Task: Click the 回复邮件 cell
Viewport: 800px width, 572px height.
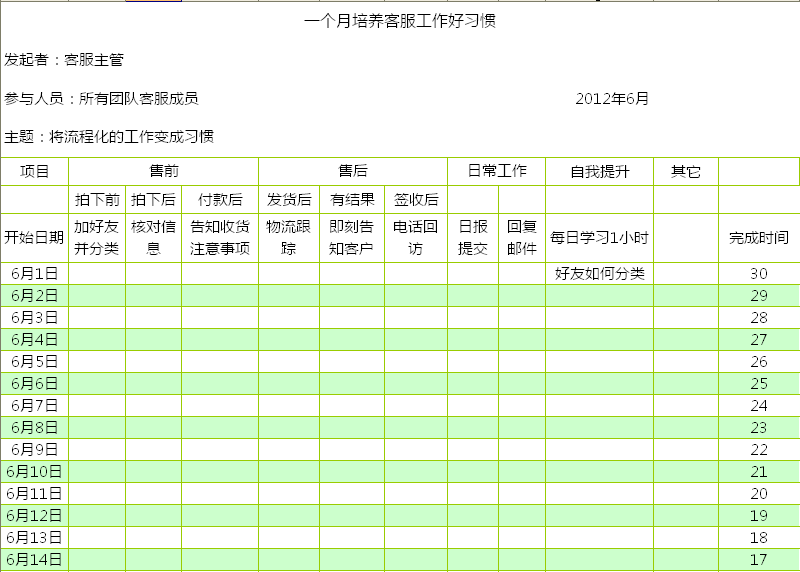Action: [x=522, y=238]
